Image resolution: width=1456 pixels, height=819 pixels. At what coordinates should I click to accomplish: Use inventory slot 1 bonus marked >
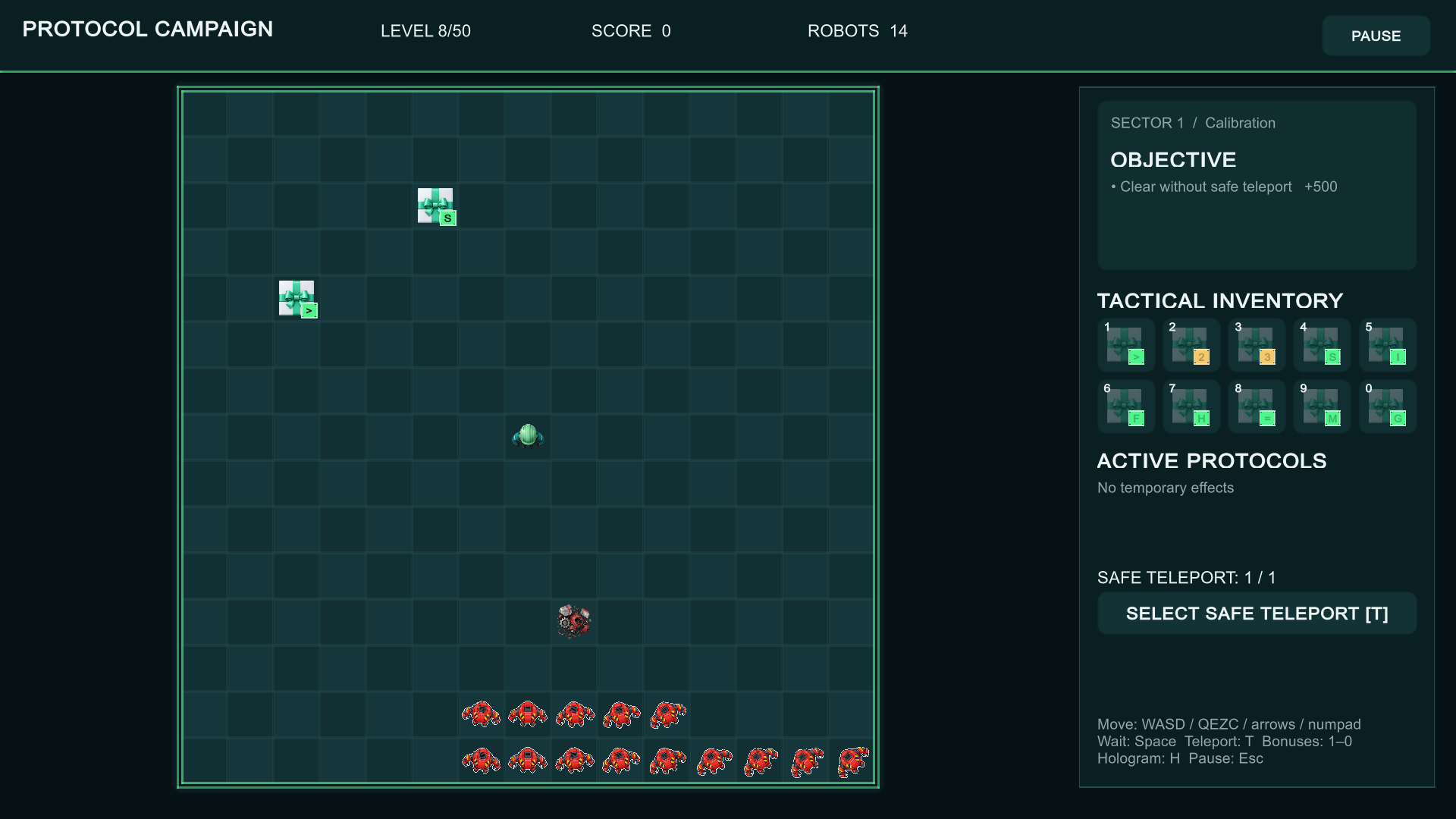1126,345
